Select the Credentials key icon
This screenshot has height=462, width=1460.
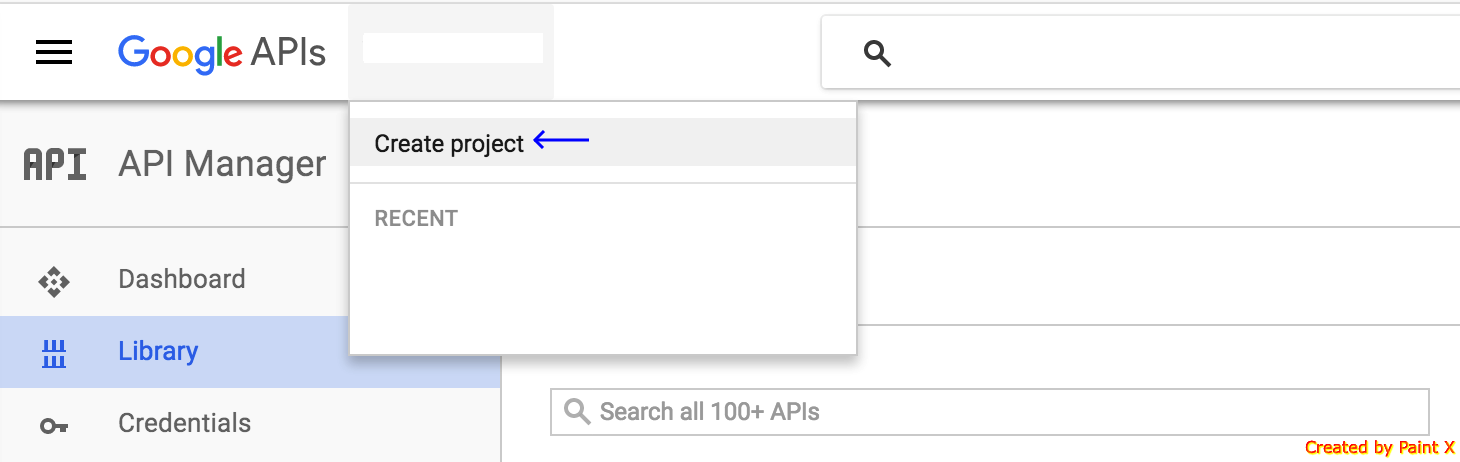click(x=54, y=426)
